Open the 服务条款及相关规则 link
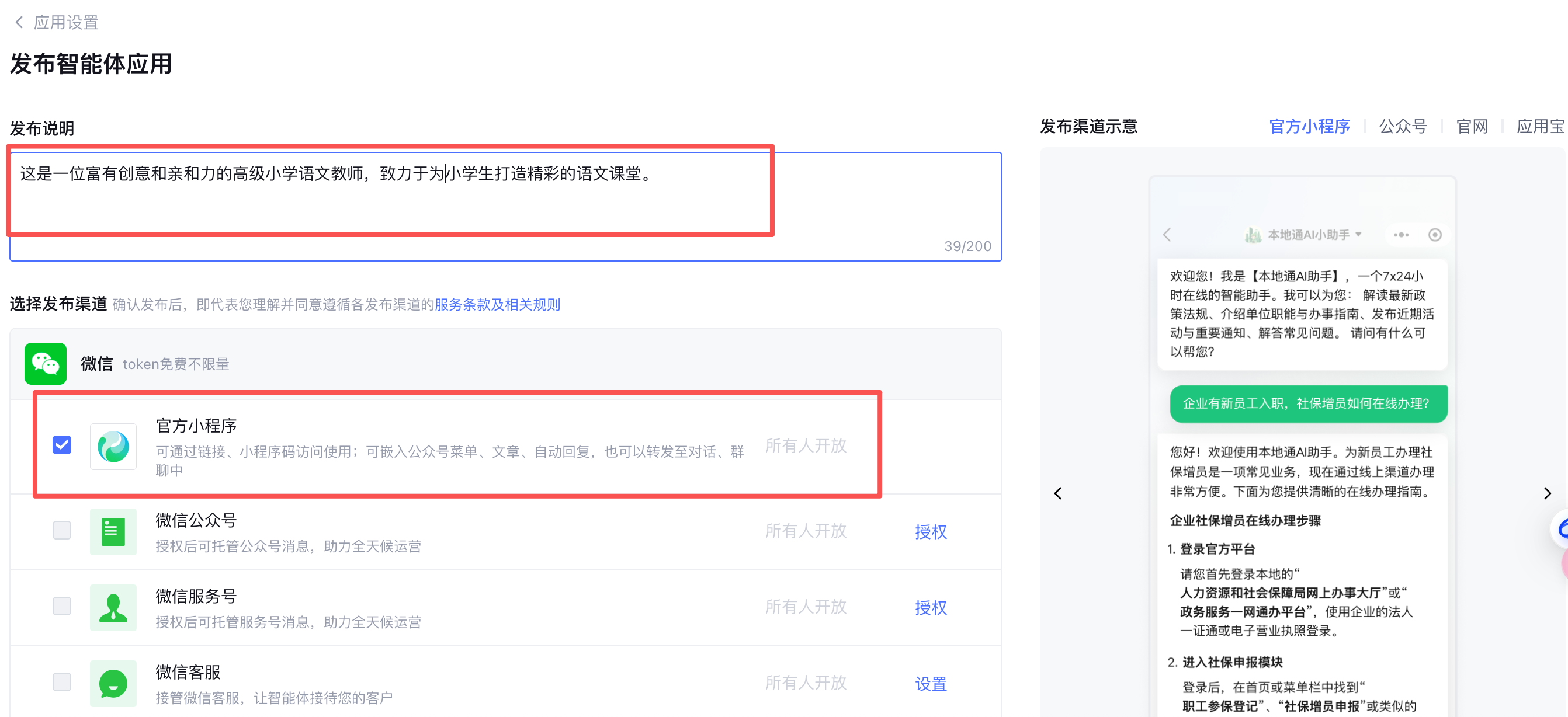 click(x=497, y=305)
